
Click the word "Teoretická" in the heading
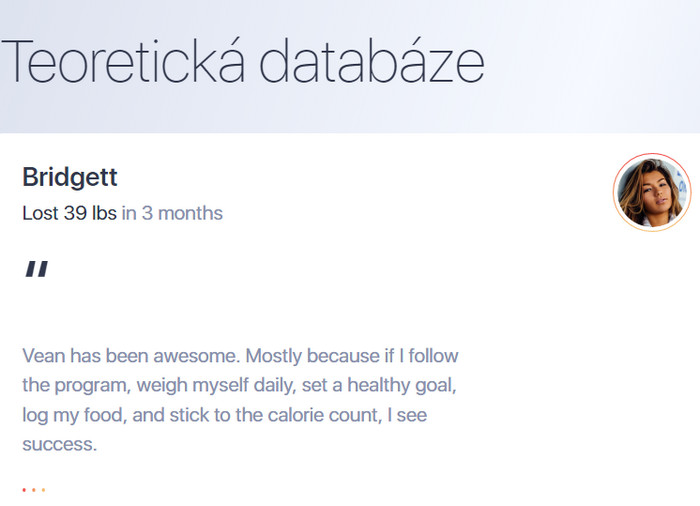point(124,62)
